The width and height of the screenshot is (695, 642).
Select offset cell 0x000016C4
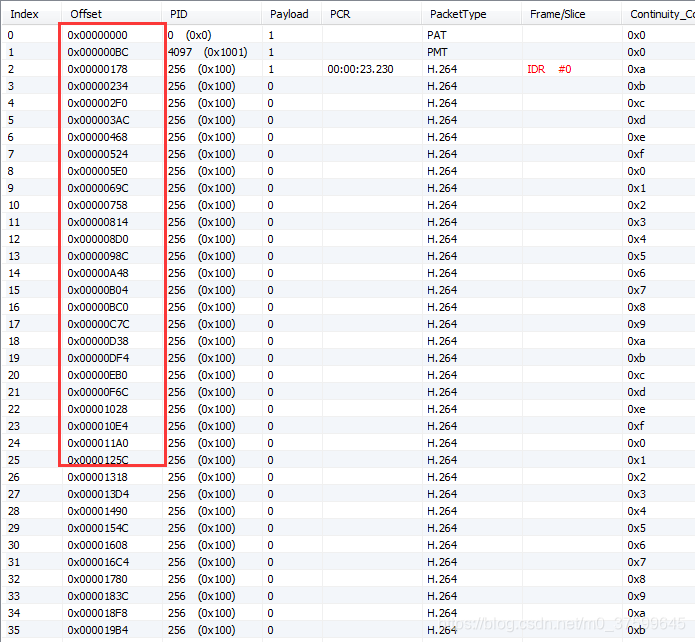(x=98, y=562)
